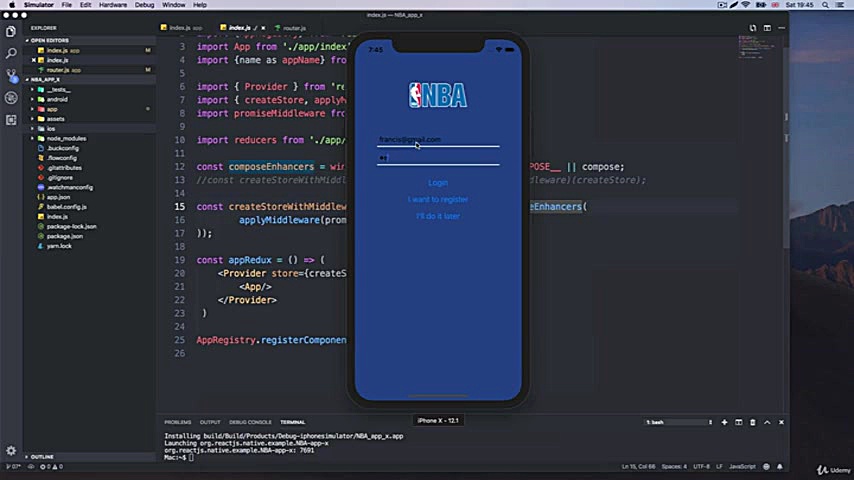Image resolution: width=854 pixels, height=480 pixels.
Task: Open the Source Control view
Action: point(11,75)
